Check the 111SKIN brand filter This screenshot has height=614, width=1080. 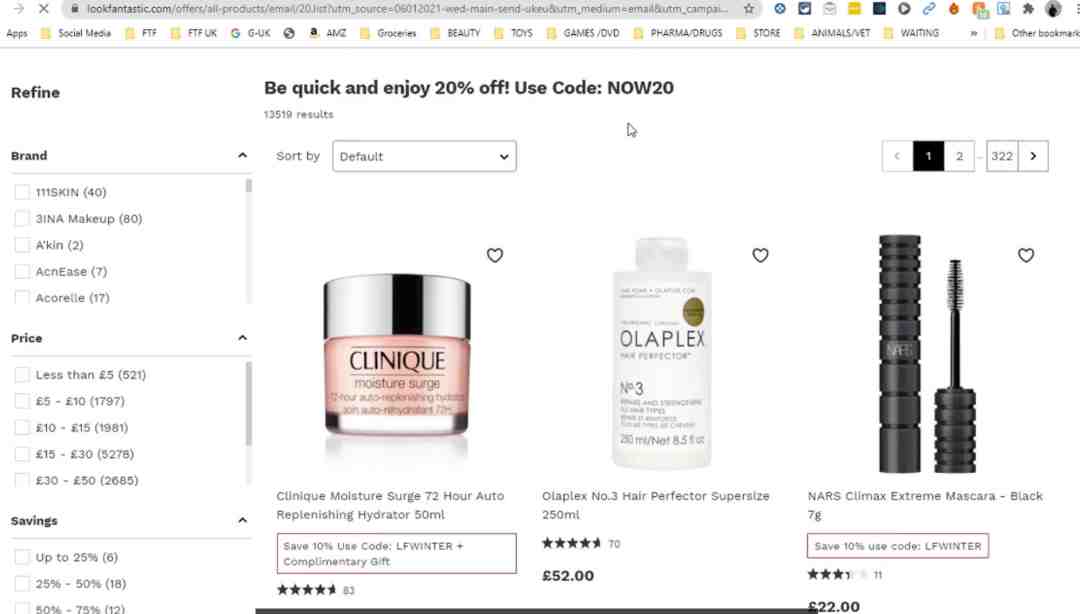click(x=22, y=192)
